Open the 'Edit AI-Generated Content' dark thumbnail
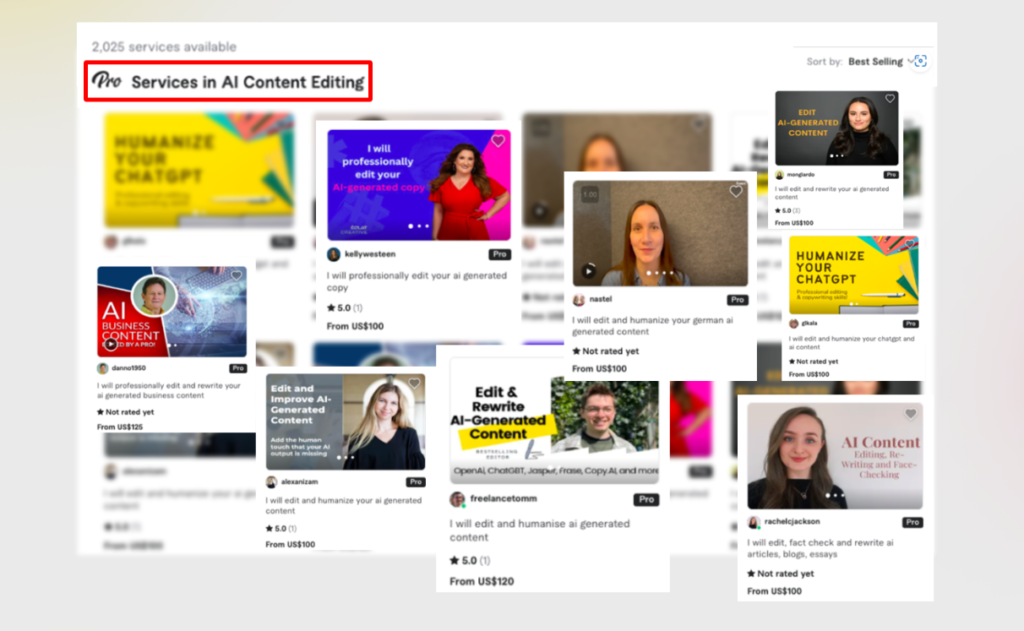This screenshot has width=1024, height=631. point(837,128)
